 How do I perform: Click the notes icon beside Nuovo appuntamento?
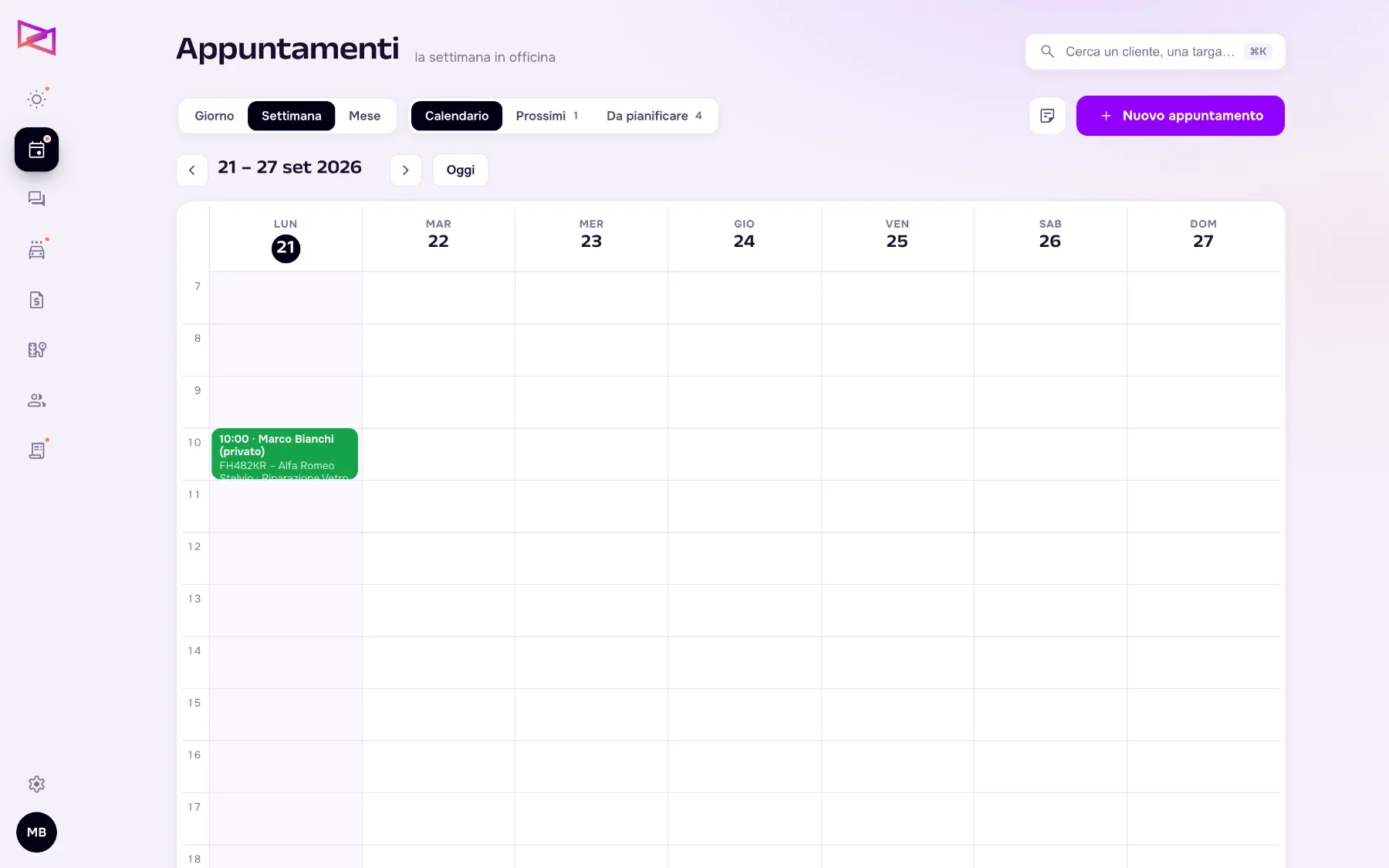[1047, 116]
